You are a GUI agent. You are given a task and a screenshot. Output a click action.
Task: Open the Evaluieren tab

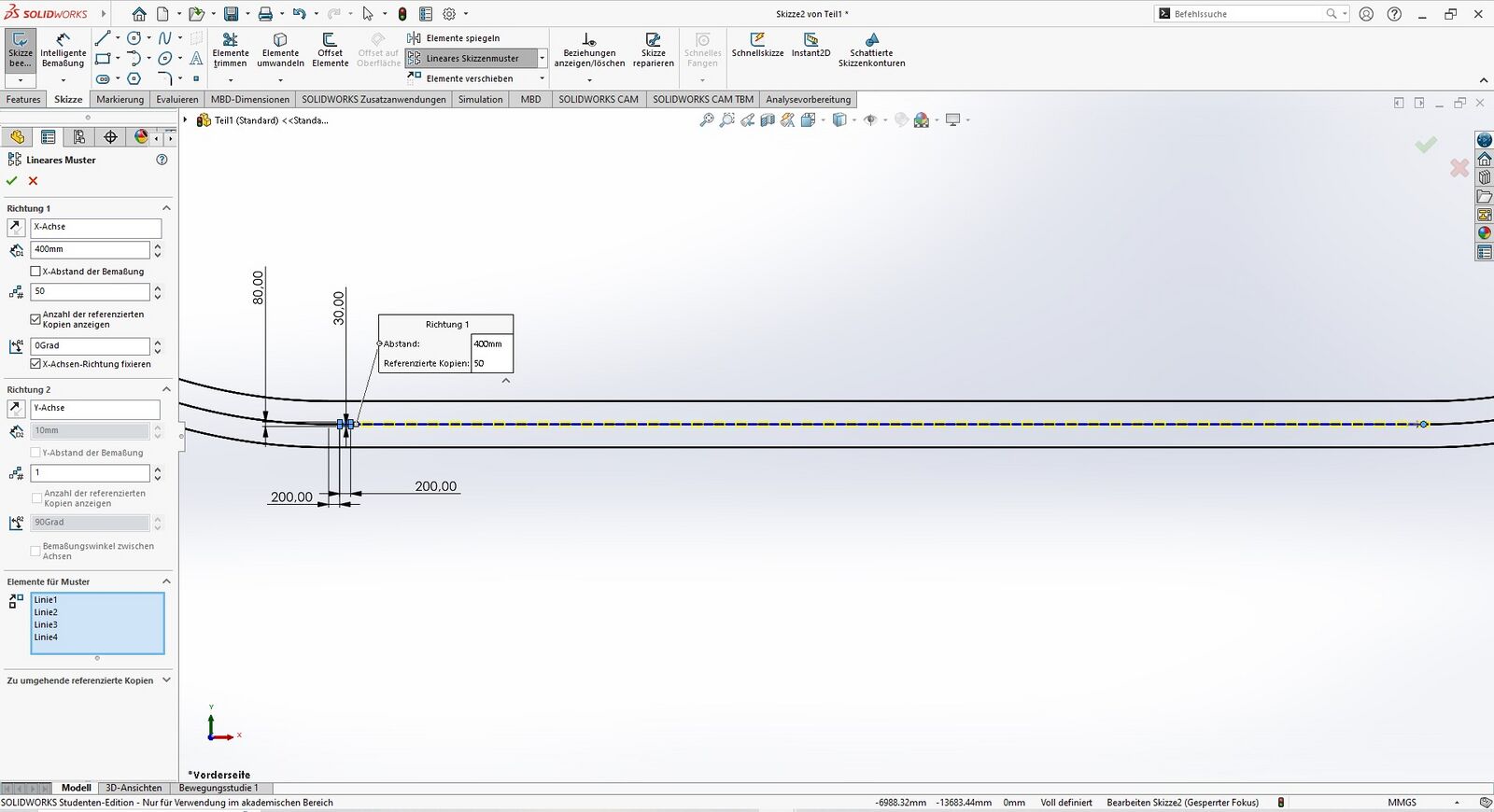(176, 99)
